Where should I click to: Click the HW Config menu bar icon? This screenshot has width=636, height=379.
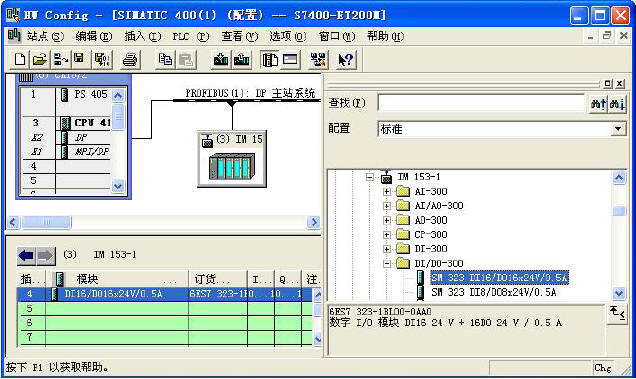pyautogui.click(x=14, y=36)
